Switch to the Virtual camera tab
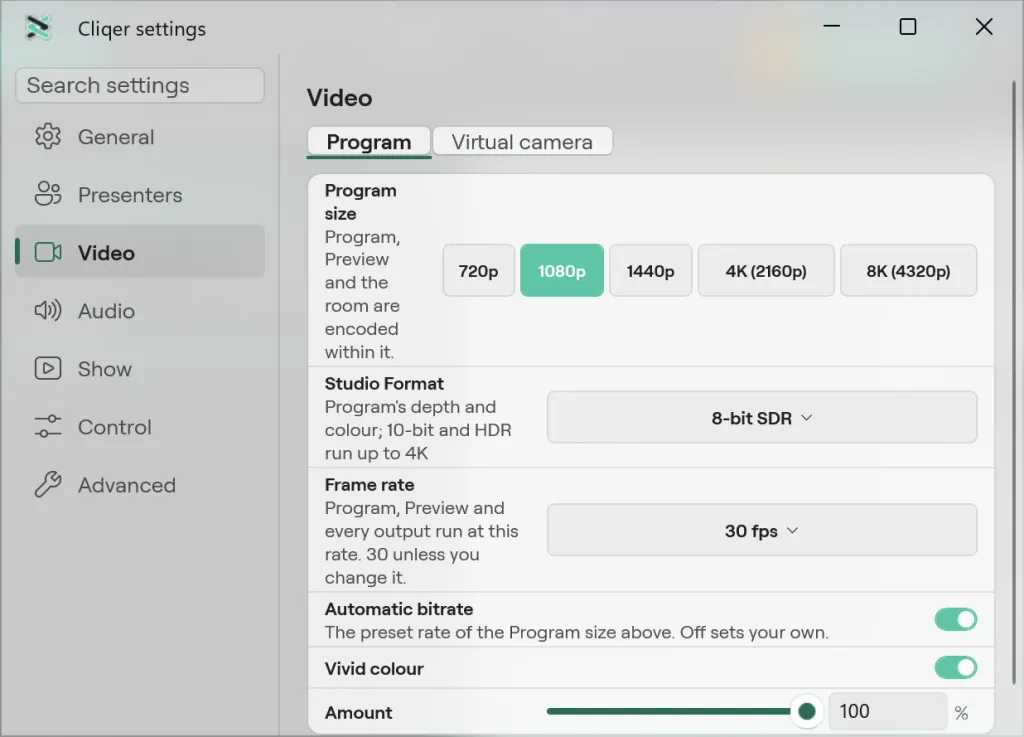The height and width of the screenshot is (737, 1024). point(522,142)
